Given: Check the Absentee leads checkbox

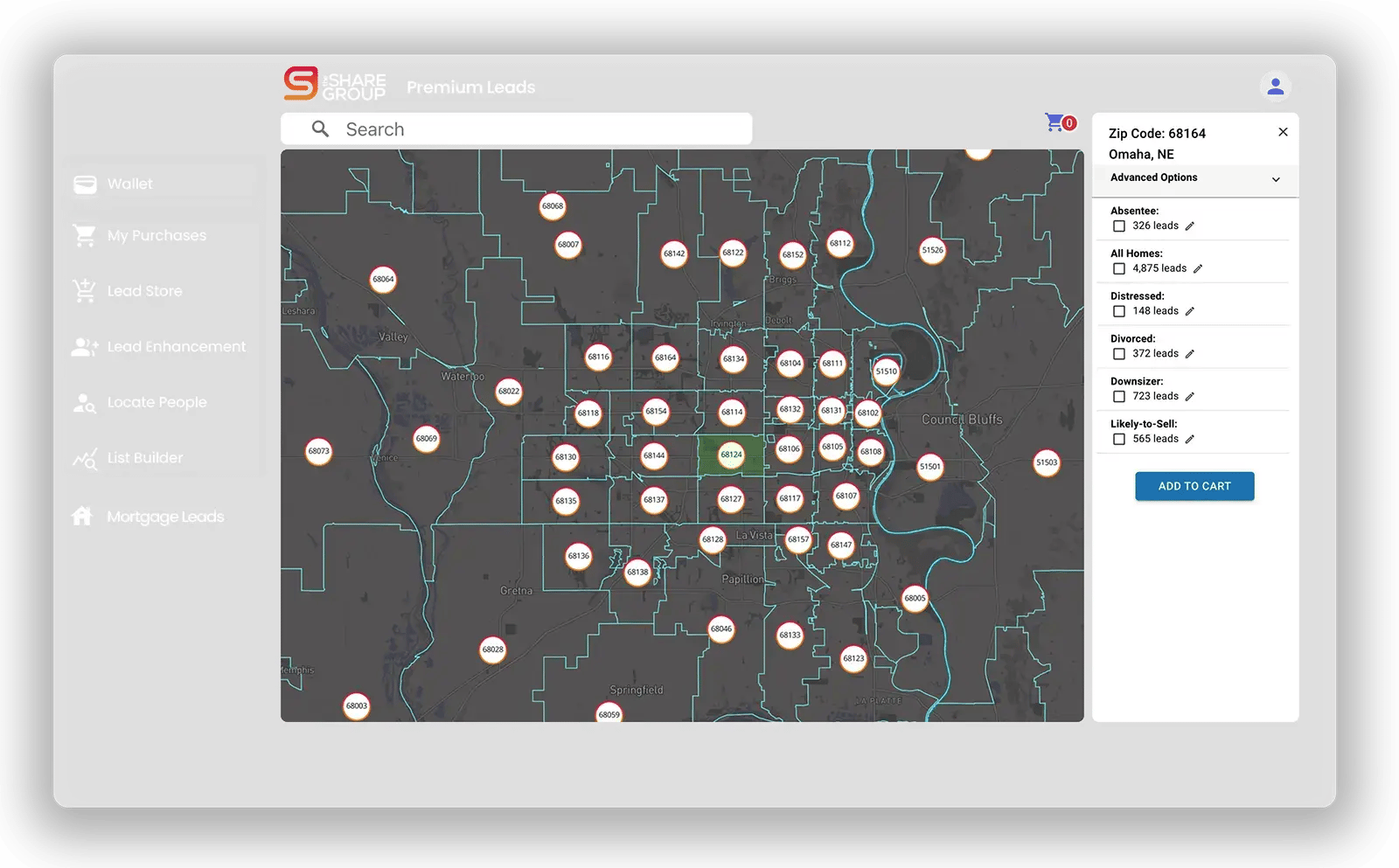Looking at the screenshot, I should coord(1119,226).
